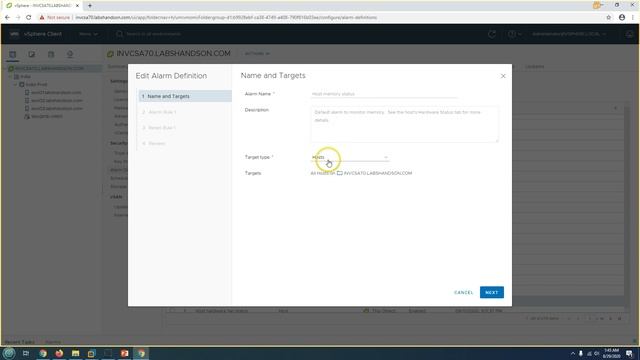Screen dimensions: 640x360
Task: Click the vmw logo in header
Action: (x=14, y=34)
